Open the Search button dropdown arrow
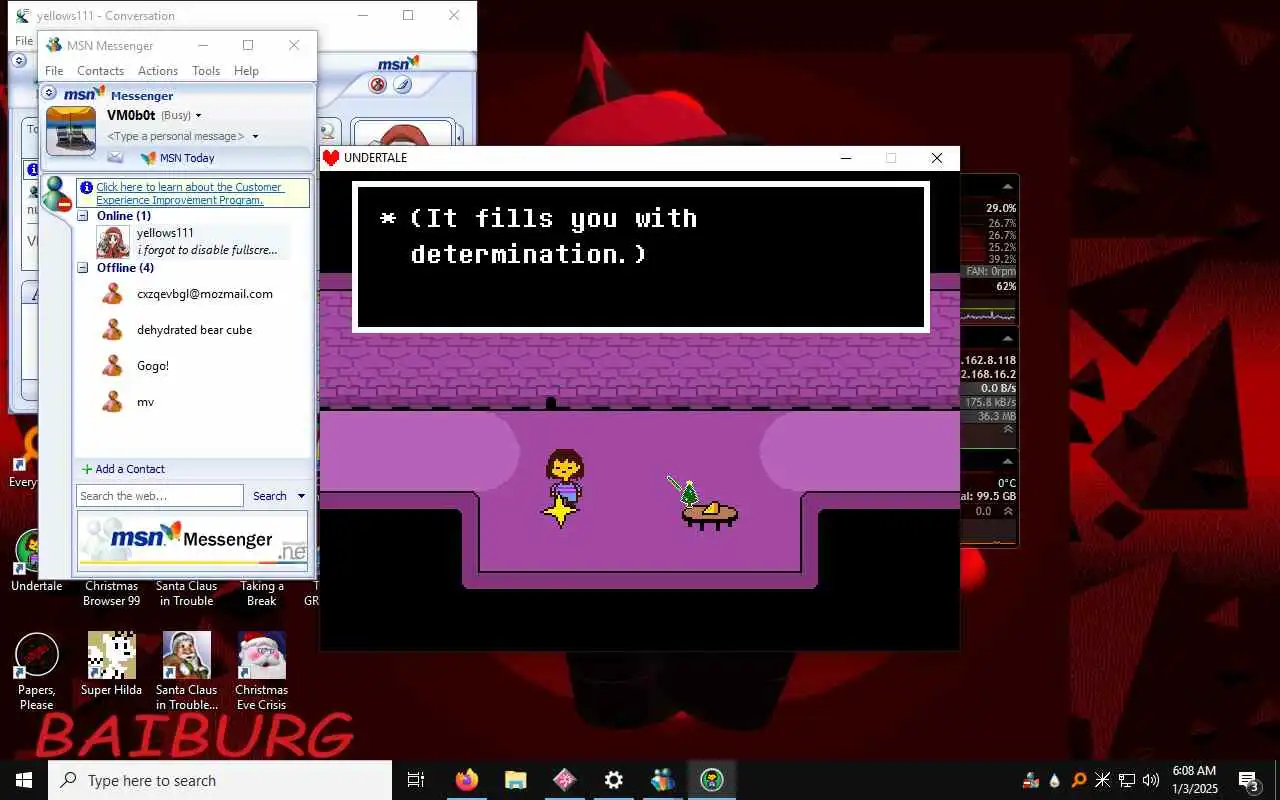Image resolution: width=1280 pixels, height=800 pixels. coord(301,496)
